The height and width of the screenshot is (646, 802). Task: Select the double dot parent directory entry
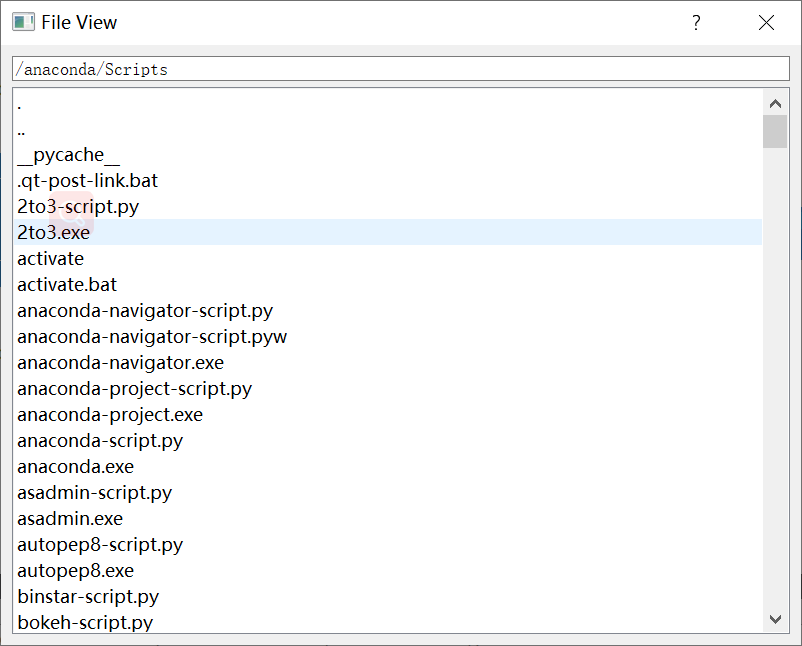388,128
